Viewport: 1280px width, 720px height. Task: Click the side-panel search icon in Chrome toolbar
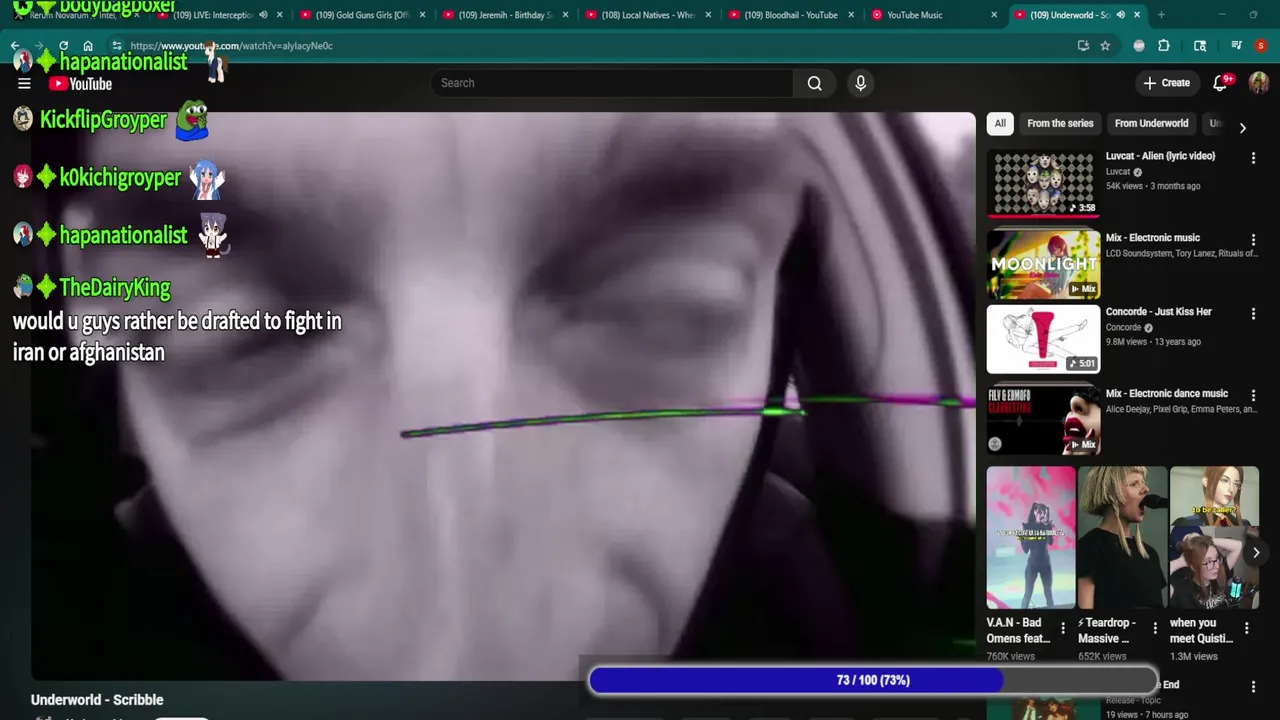(1200, 46)
